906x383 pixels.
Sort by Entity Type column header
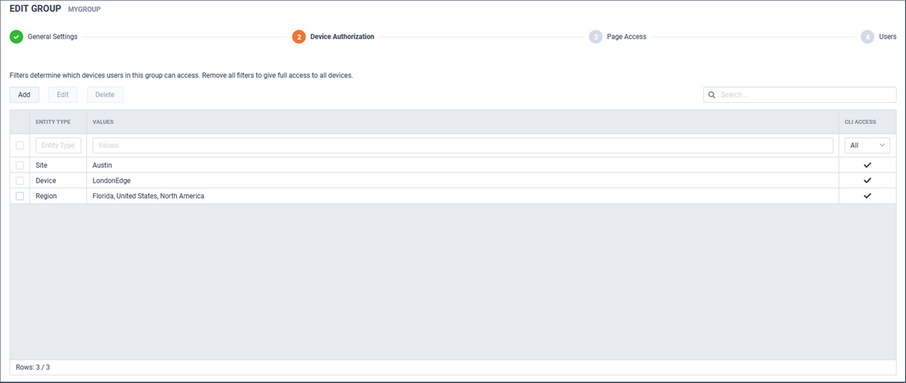(58, 122)
